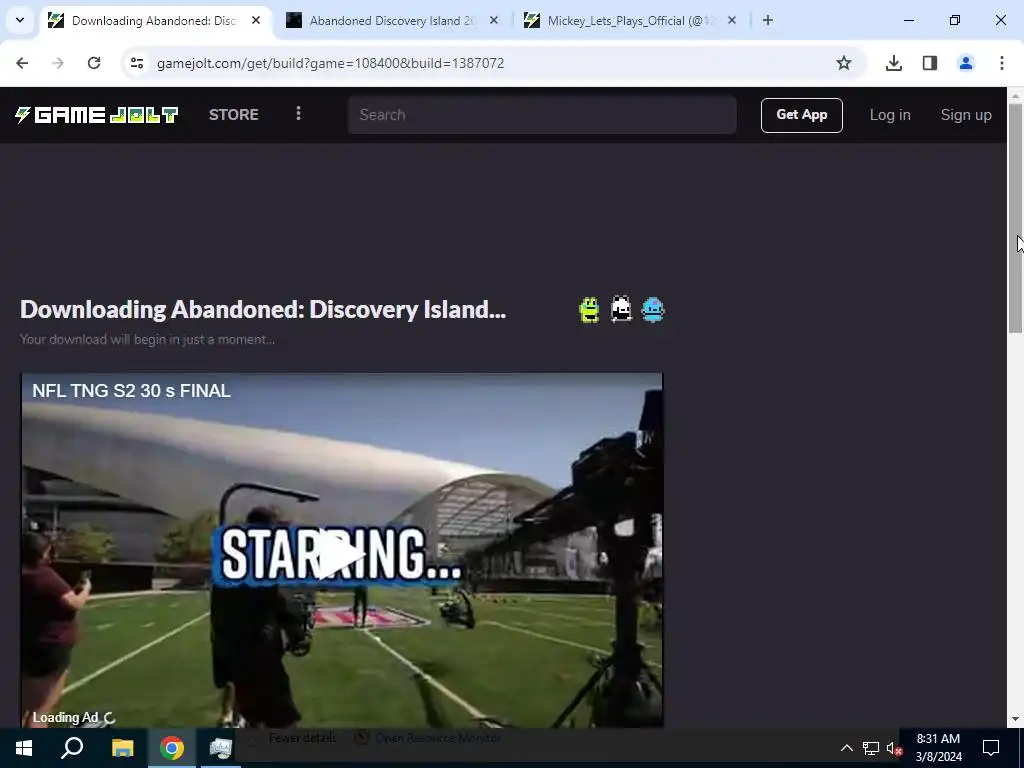The width and height of the screenshot is (1024, 768).
Task: Click the scrollbar down arrow
Action: point(1016,720)
